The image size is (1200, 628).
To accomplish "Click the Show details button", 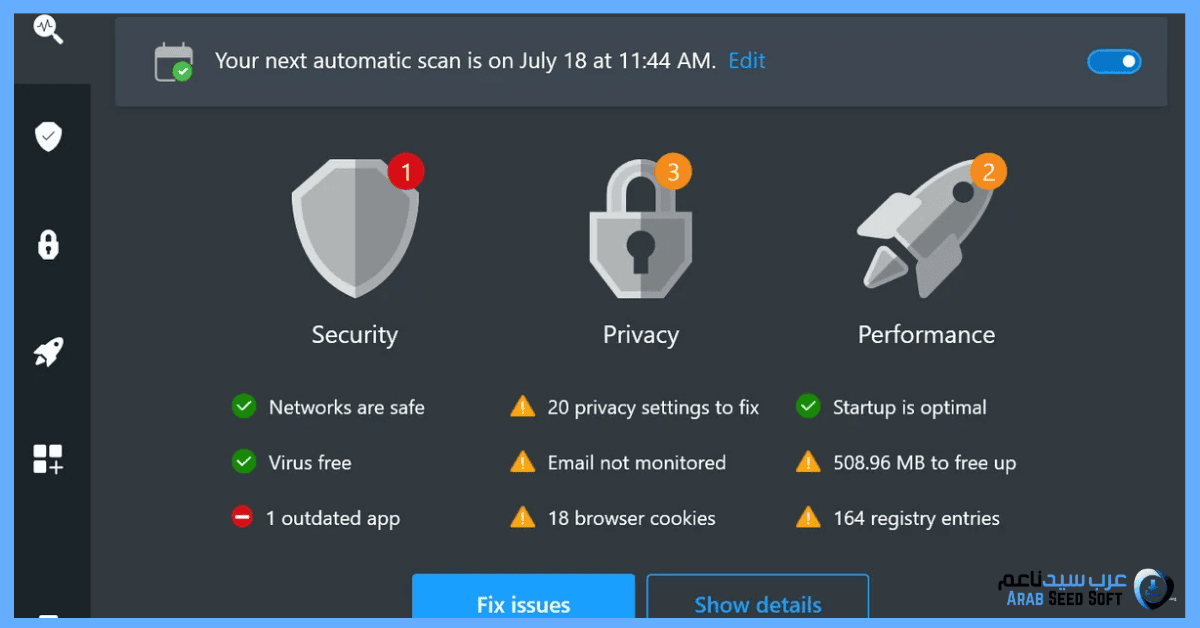I will point(757,603).
